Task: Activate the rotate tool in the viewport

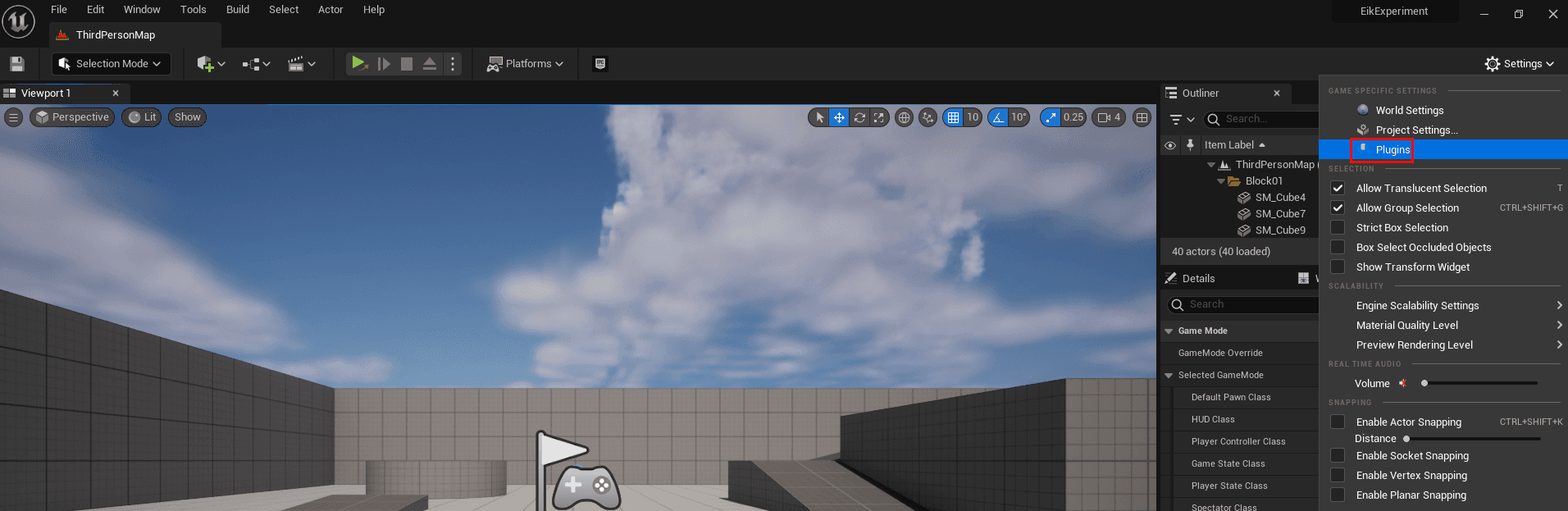Action: point(859,117)
